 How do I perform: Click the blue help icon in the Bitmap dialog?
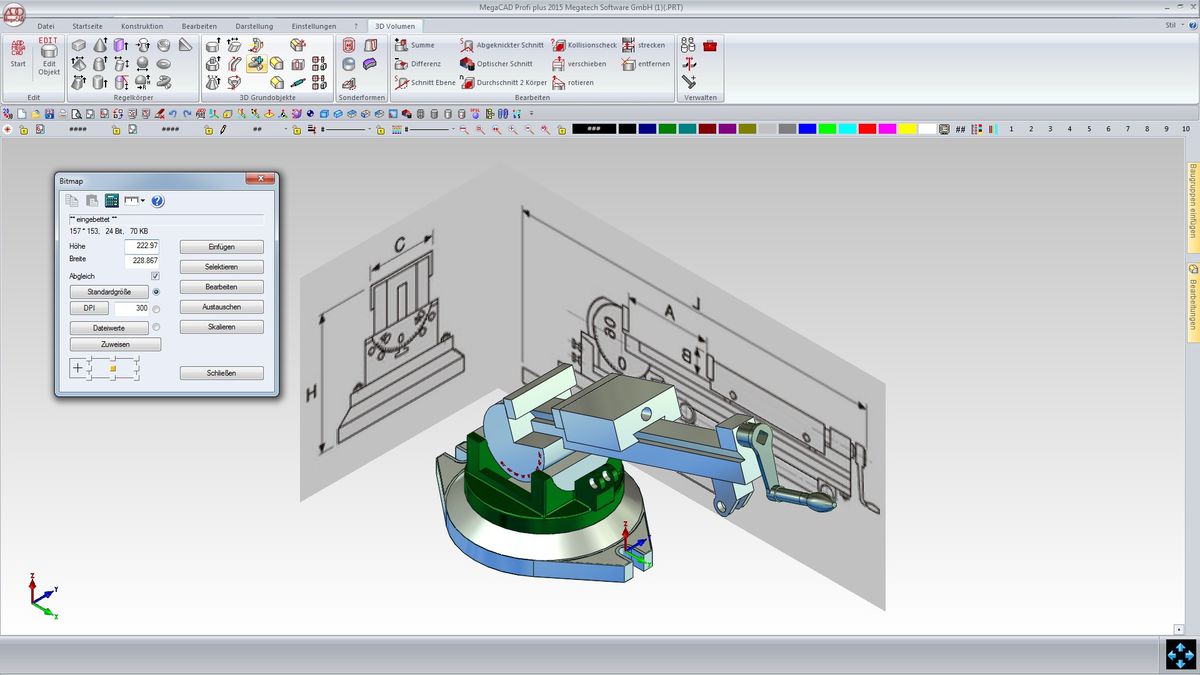point(158,201)
